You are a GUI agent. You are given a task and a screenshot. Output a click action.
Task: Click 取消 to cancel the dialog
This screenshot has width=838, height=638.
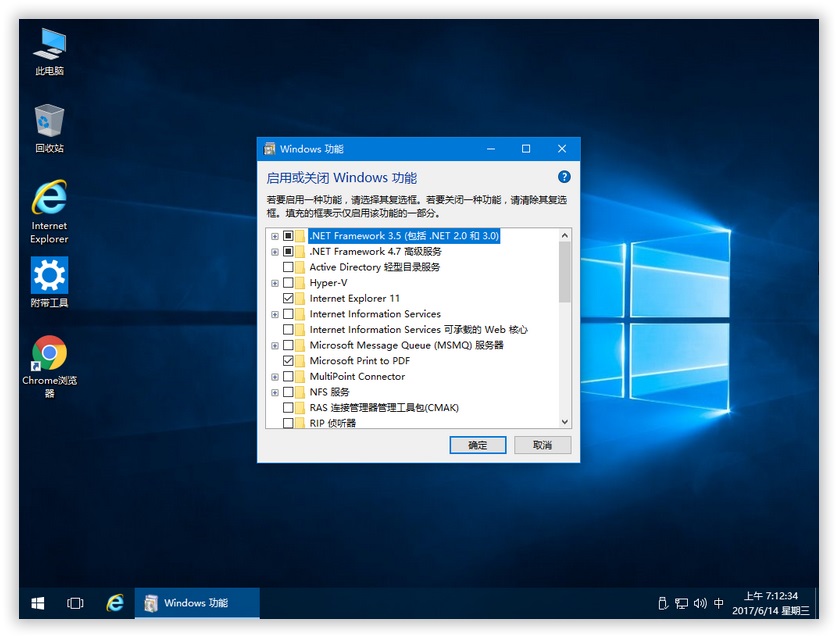coord(542,445)
